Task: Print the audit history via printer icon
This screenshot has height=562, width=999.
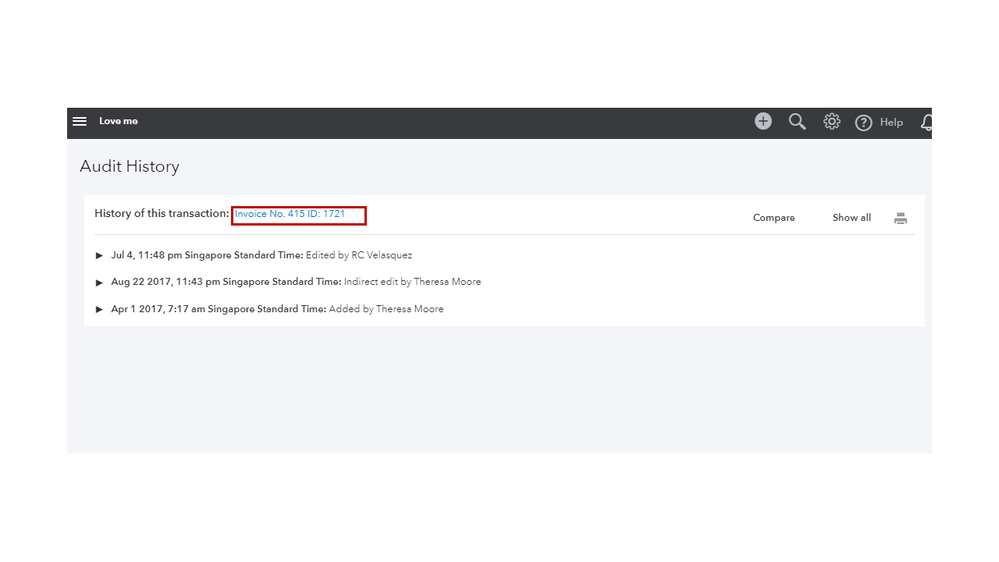Action: point(900,219)
